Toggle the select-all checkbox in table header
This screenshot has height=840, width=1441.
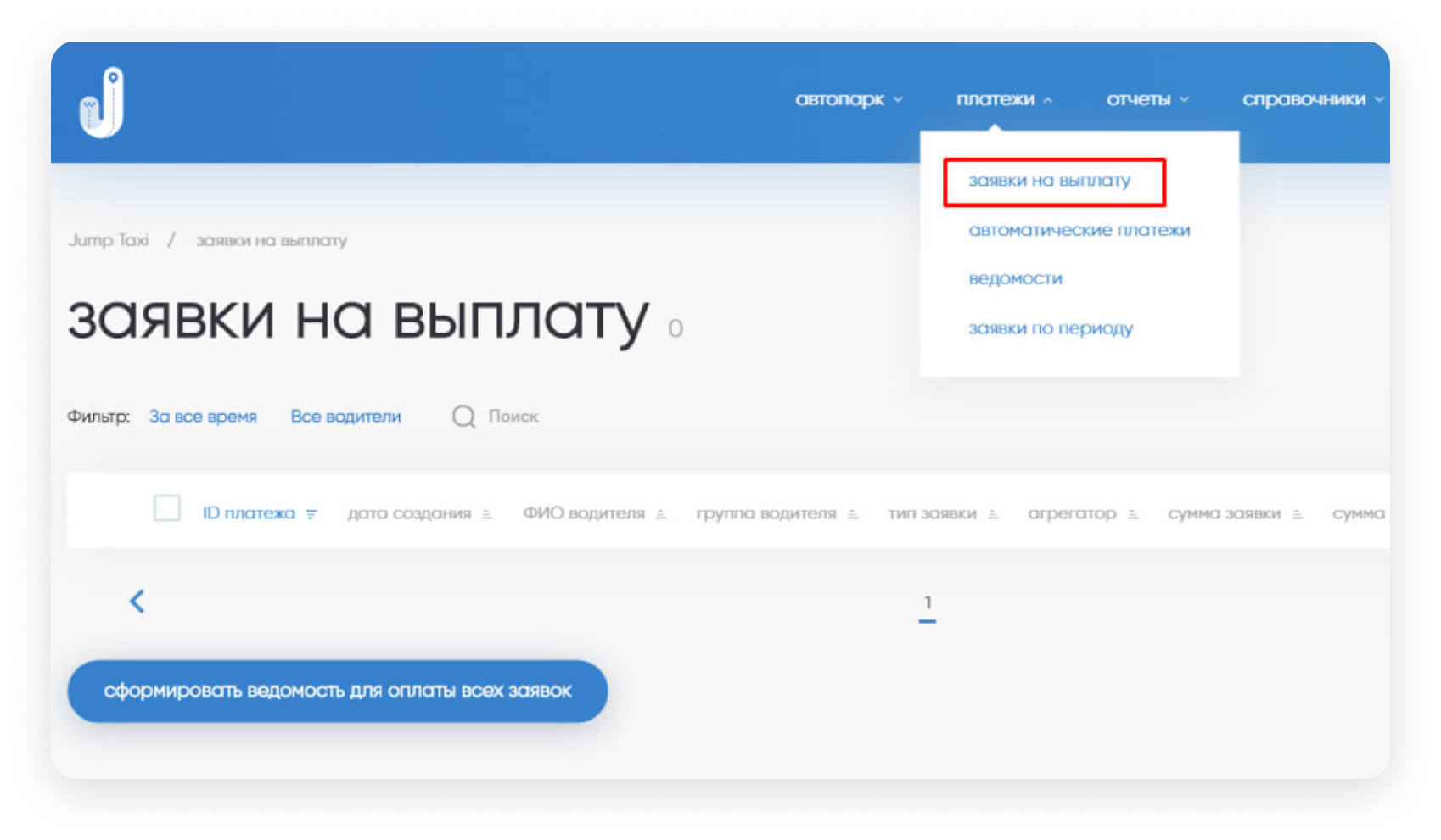coord(167,509)
